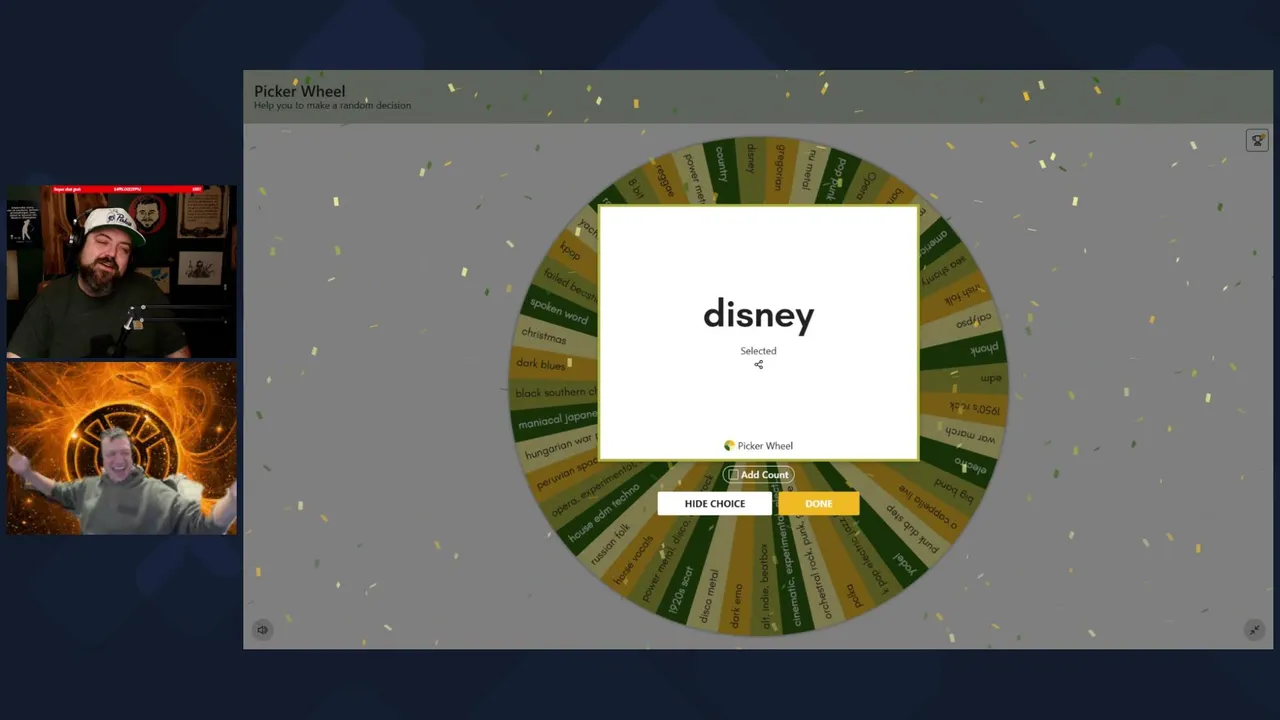Image resolution: width=1280 pixels, height=720 pixels.
Task: Click the HIDE CHOICE button
Action: click(x=714, y=503)
